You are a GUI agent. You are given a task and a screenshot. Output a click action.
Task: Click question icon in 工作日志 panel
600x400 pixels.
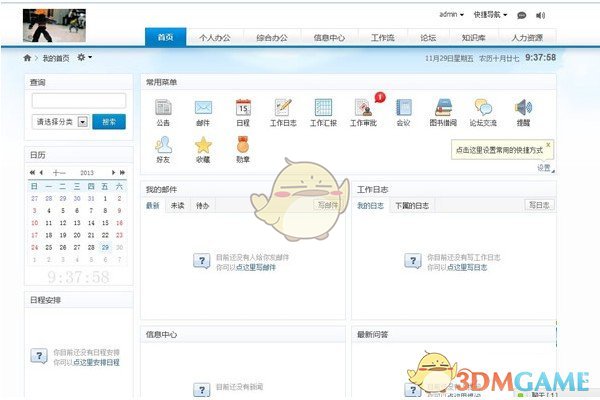(x=413, y=261)
